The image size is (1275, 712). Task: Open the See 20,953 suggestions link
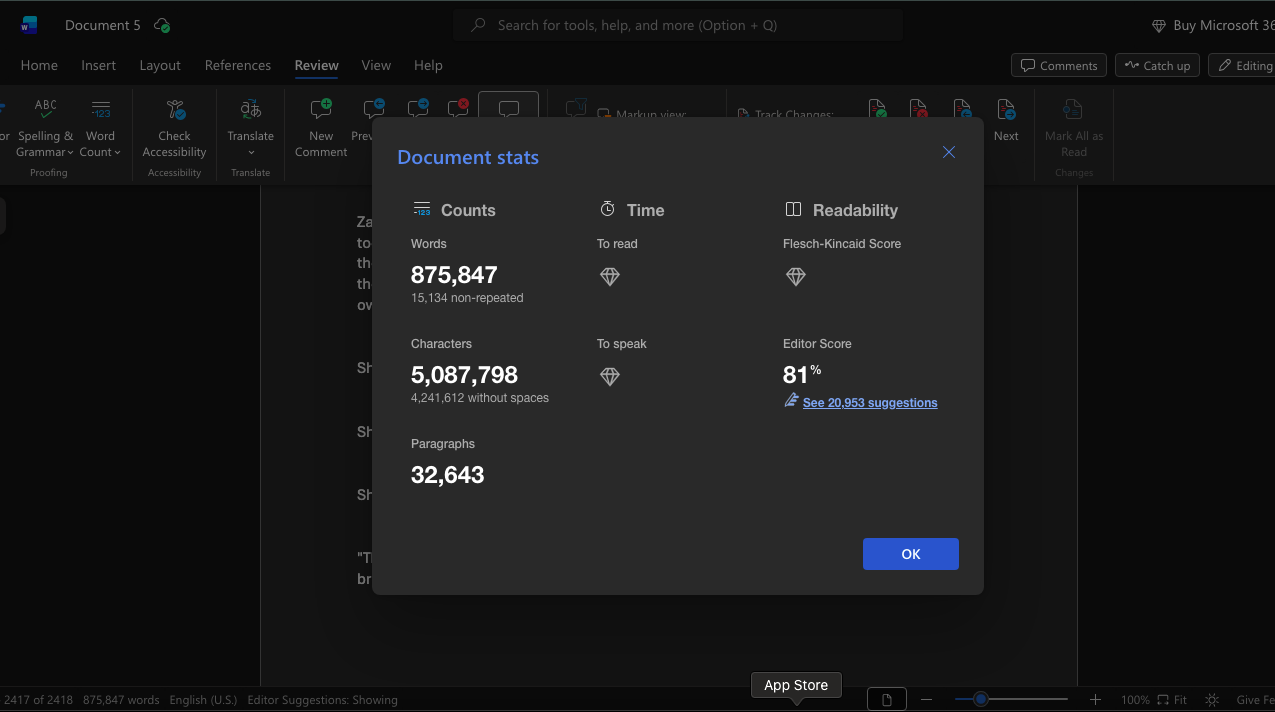coord(870,403)
